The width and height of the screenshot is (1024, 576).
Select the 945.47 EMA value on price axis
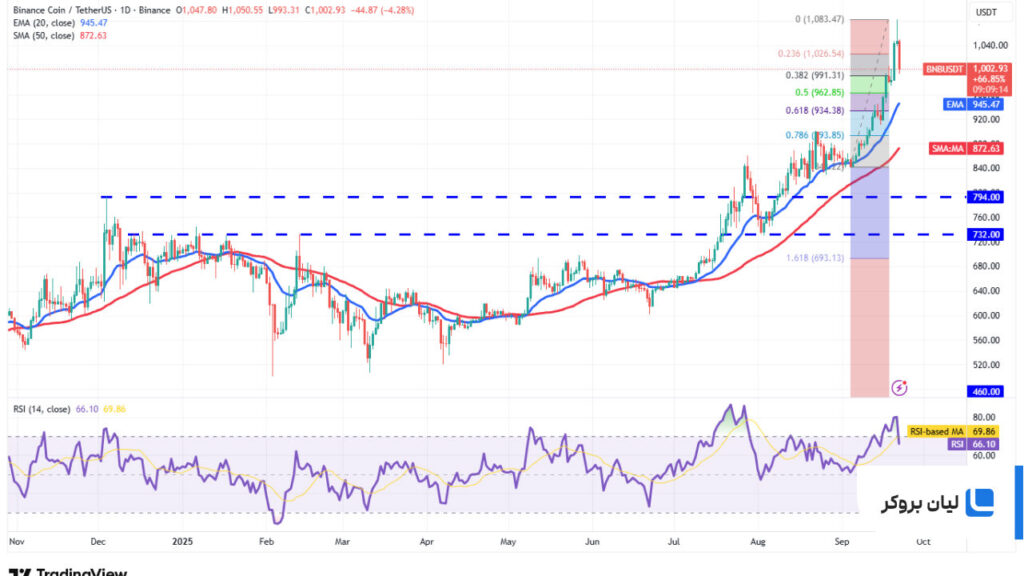tap(985, 104)
